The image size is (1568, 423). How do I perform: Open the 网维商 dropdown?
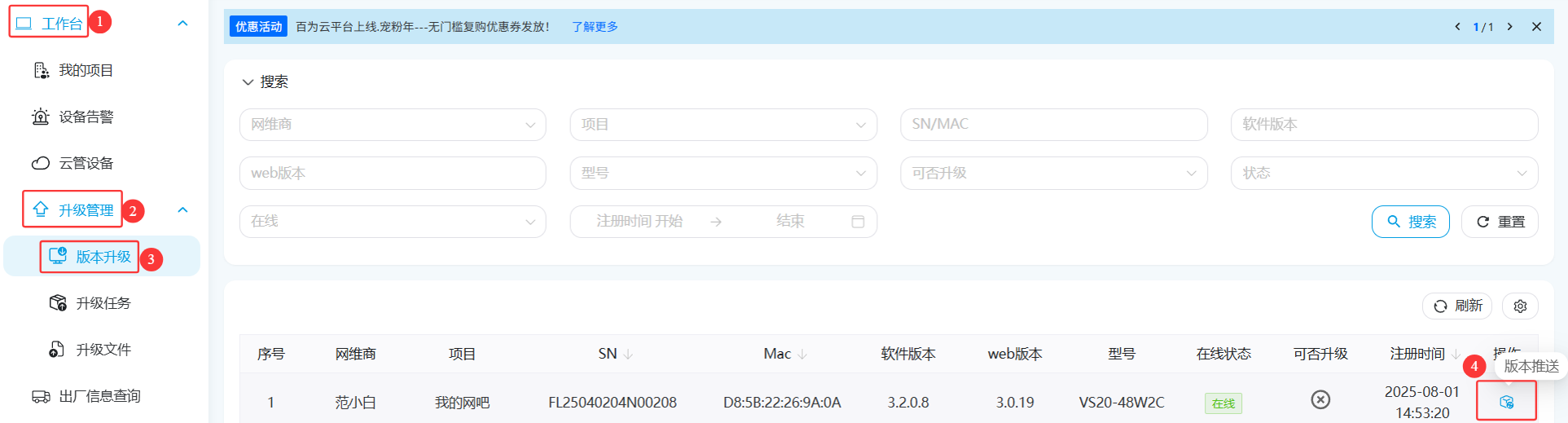tap(392, 125)
